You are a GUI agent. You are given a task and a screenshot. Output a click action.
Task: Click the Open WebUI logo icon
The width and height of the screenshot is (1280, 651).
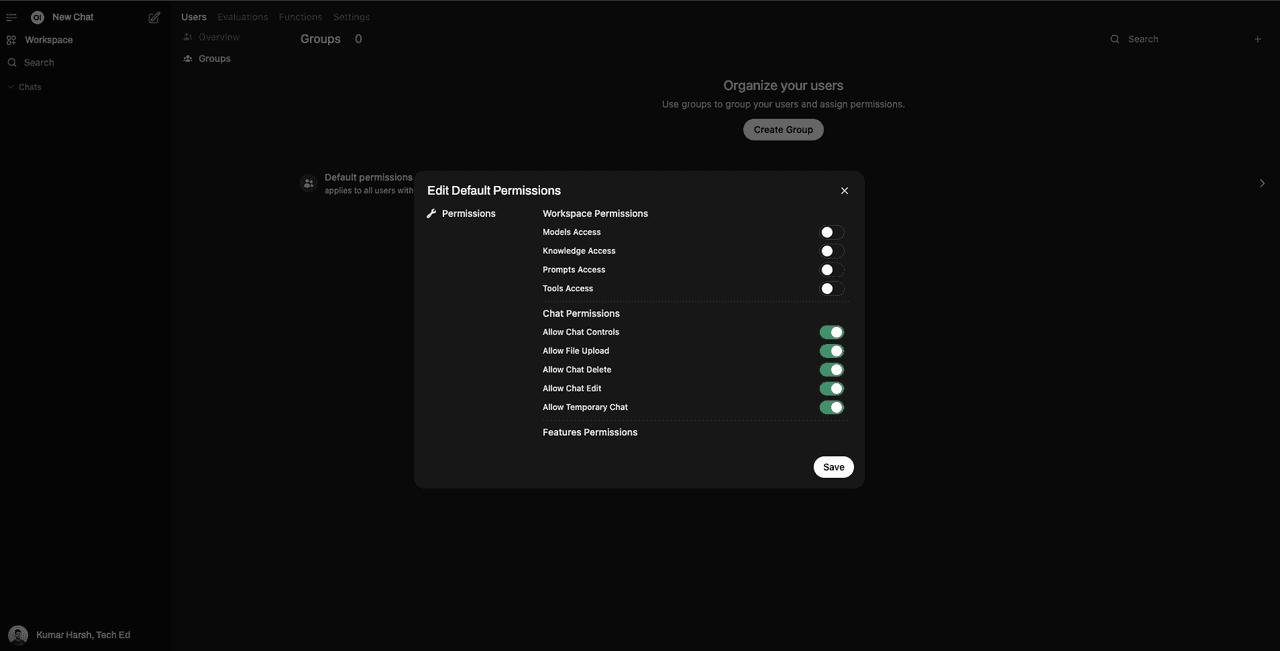37,17
